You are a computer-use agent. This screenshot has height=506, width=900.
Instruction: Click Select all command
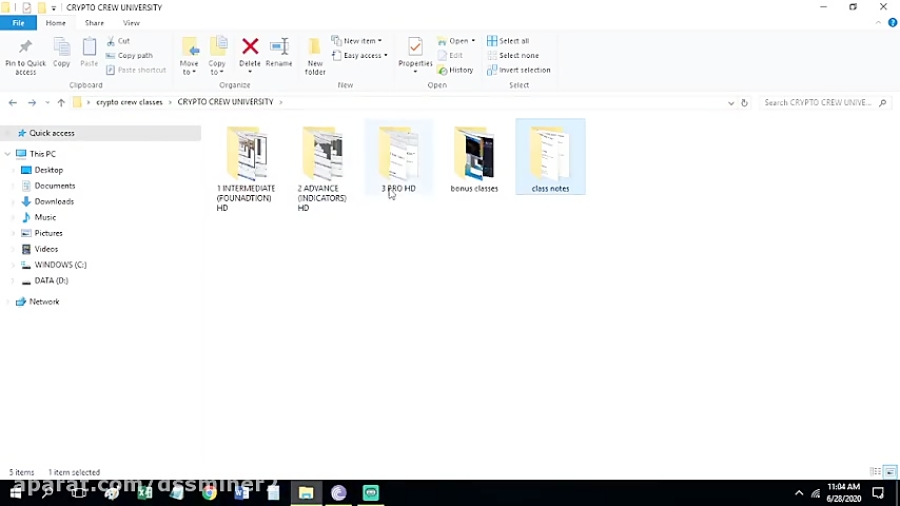pyautogui.click(x=509, y=41)
